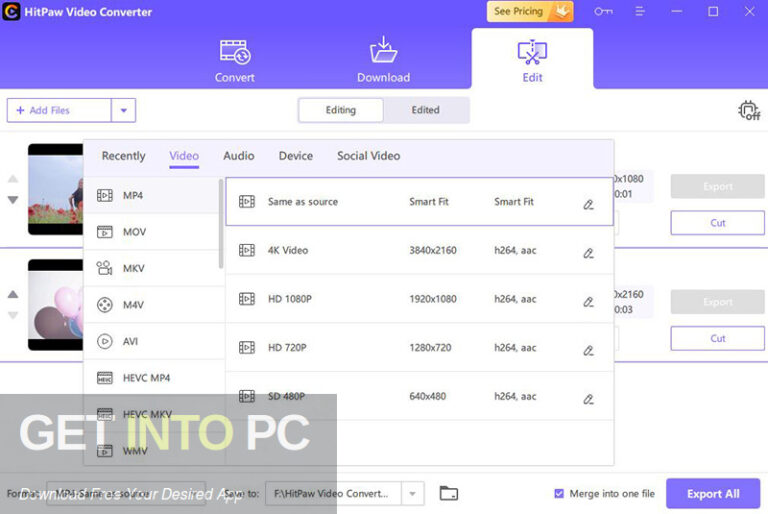Select the HEVC MP4 format icon
This screenshot has height=514, width=768.
105,378
